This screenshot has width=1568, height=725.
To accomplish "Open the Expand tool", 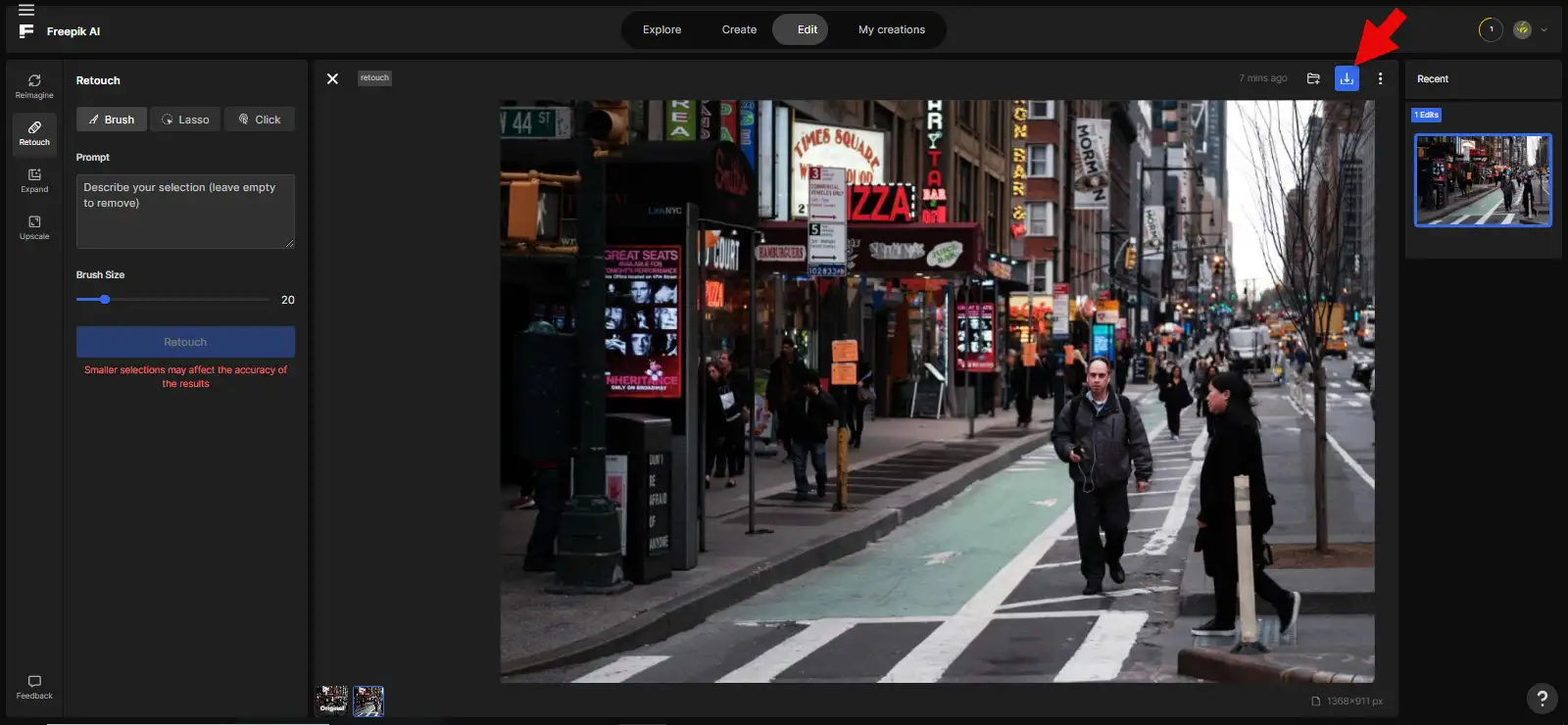I will point(34,180).
